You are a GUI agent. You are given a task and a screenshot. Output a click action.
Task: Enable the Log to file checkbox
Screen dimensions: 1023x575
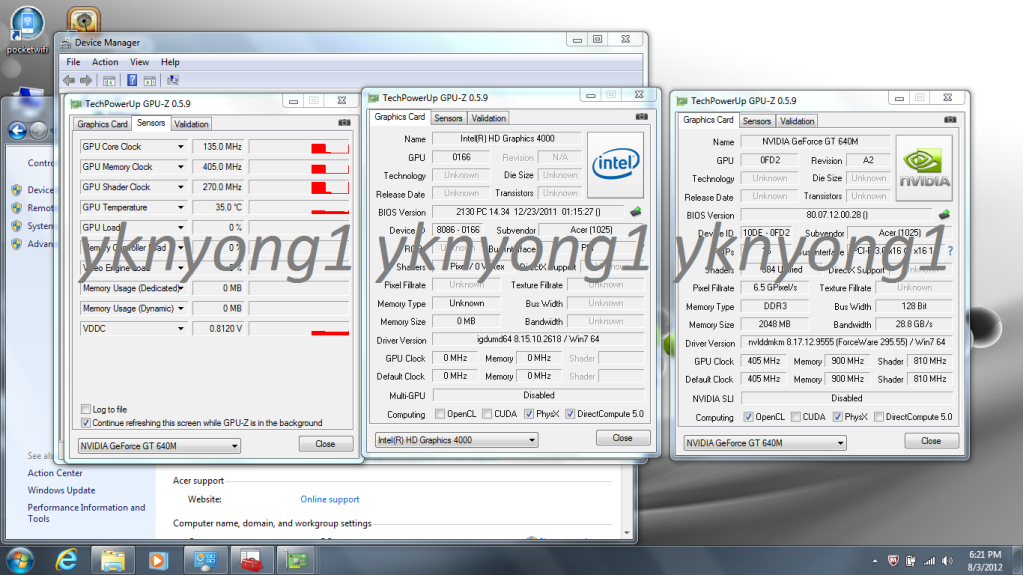tap(85, 409)
